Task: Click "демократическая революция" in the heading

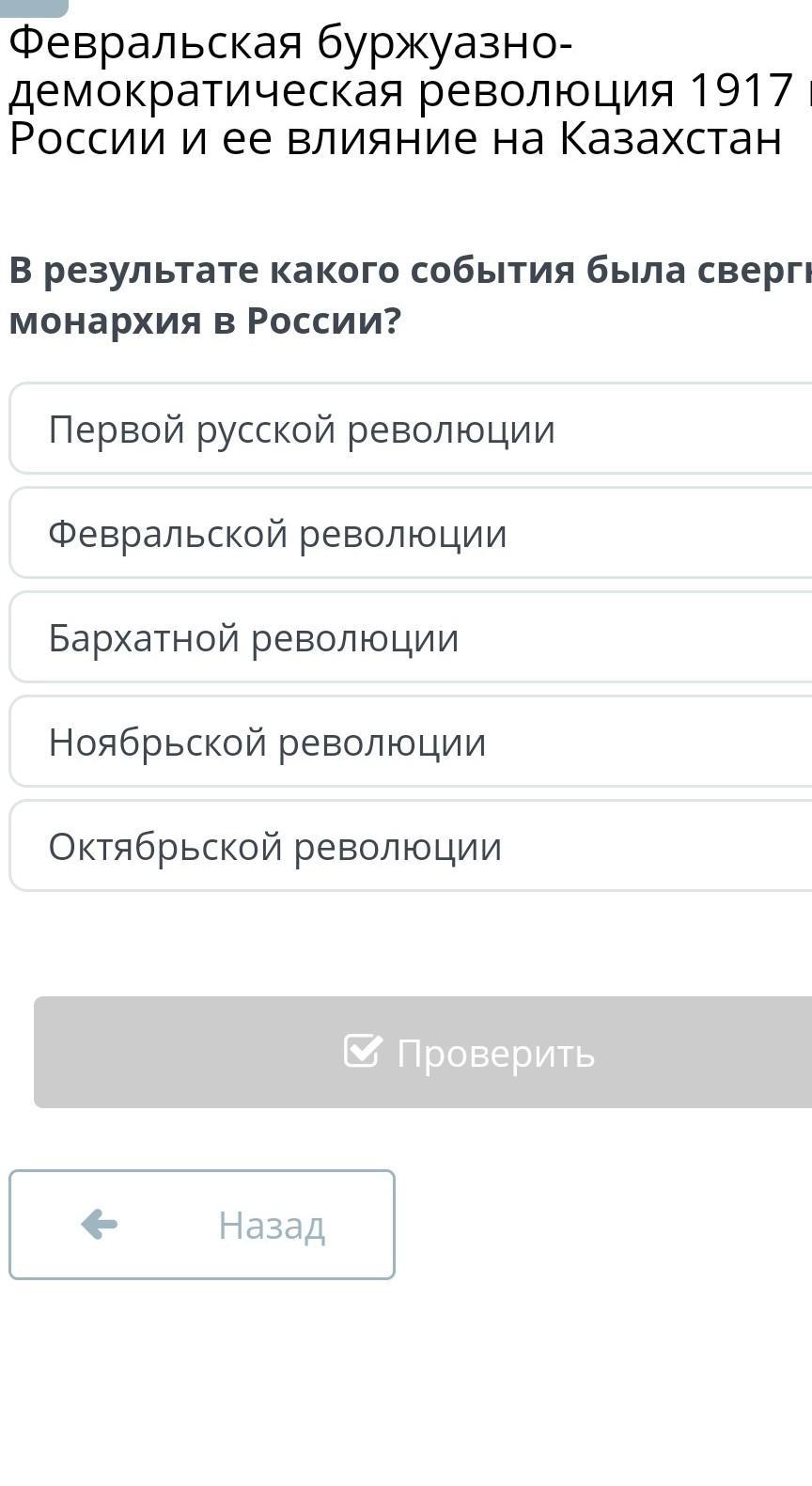Action: tap(342, 91)
